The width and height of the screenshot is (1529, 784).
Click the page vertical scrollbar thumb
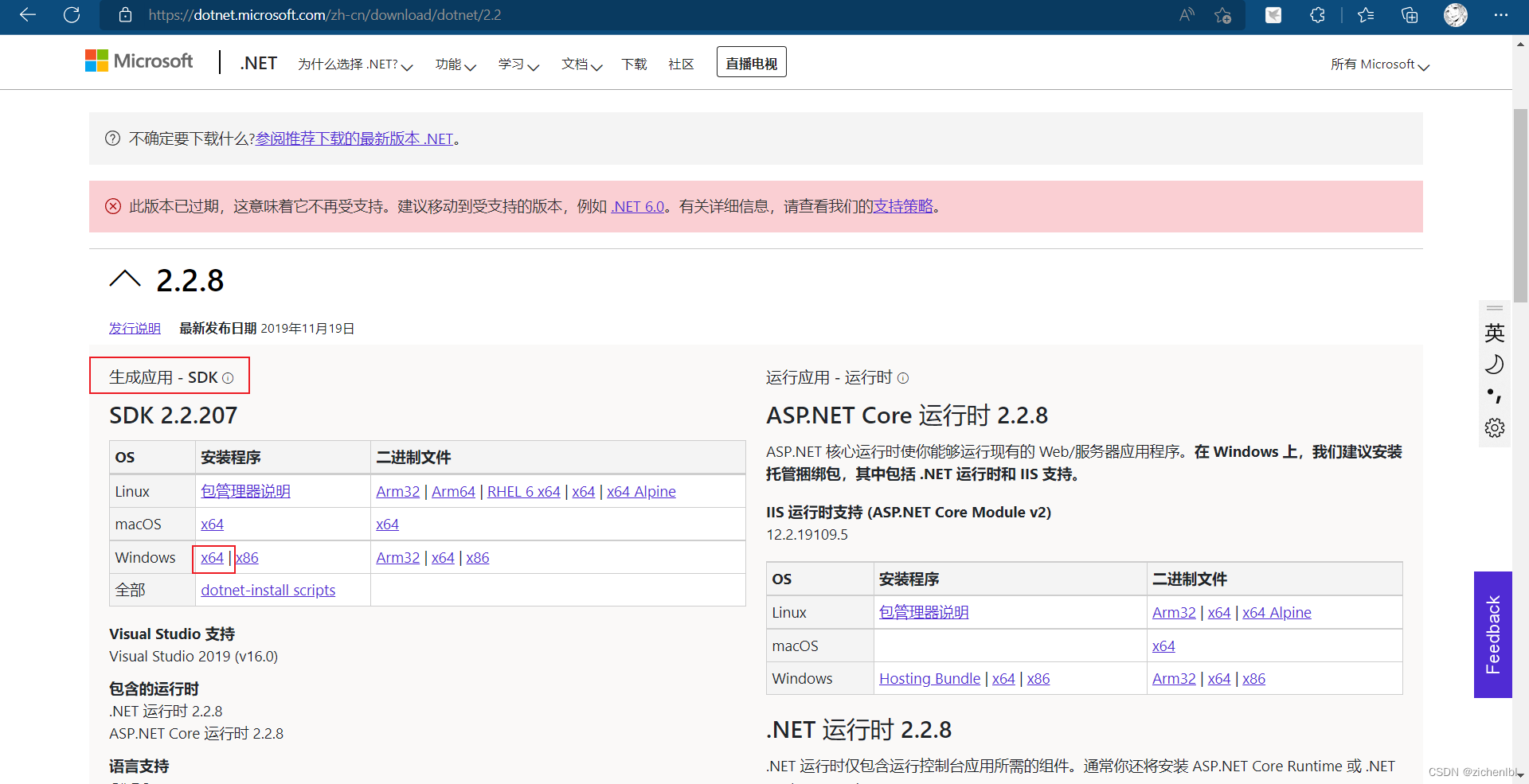click(1520, 205)
